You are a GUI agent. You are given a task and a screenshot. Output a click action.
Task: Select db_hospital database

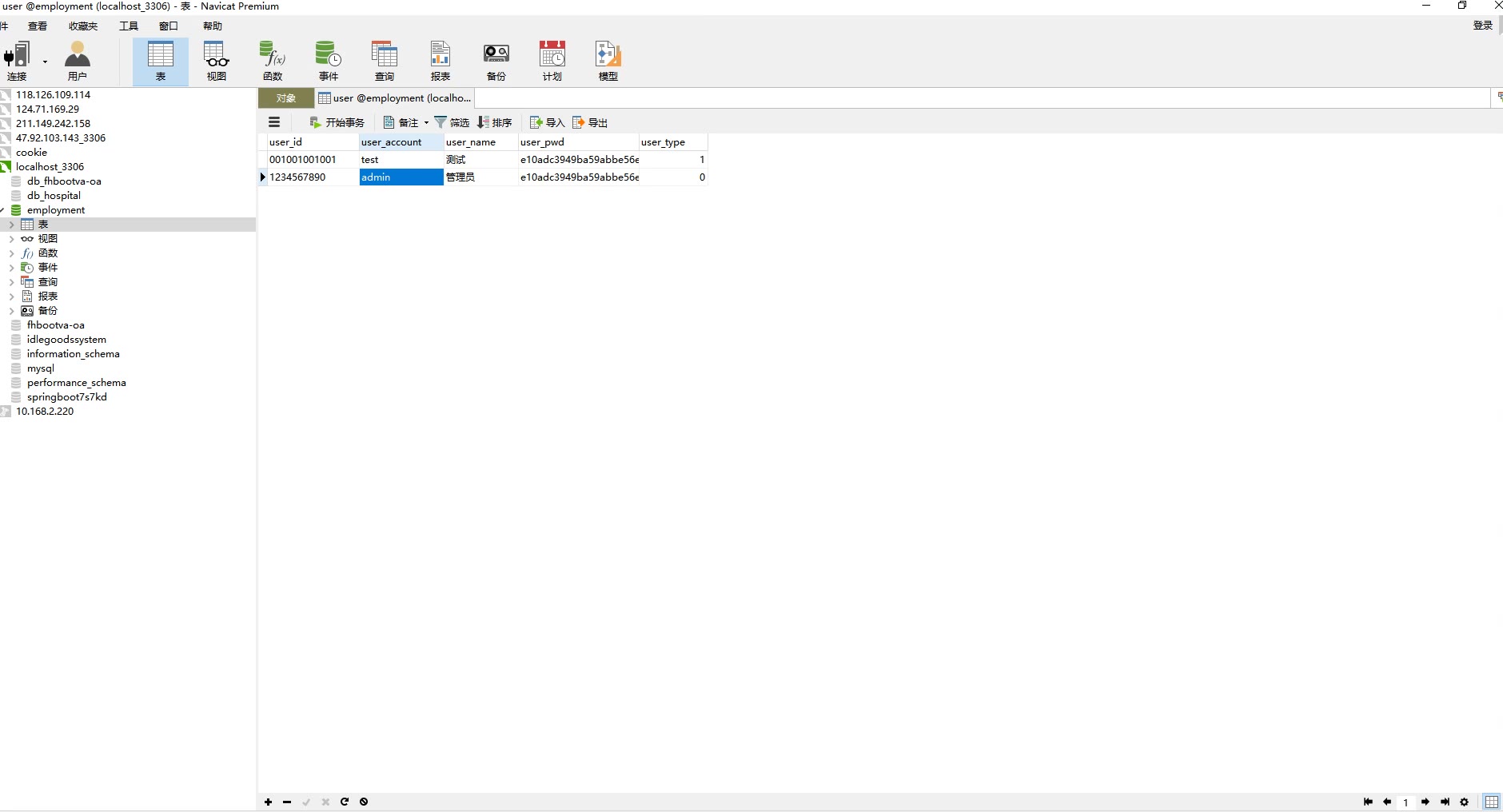tap(54, 195)
